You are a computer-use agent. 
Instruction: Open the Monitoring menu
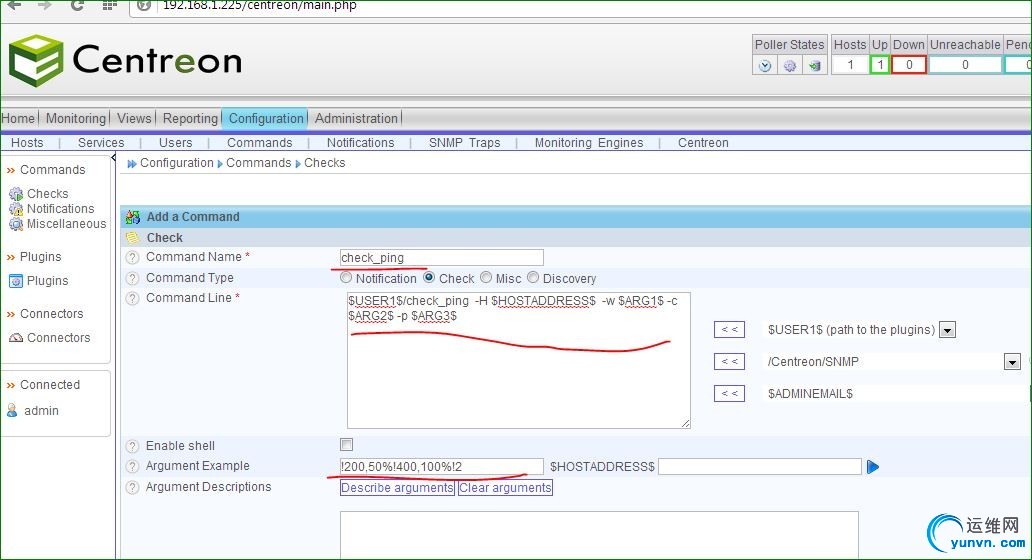point(76,118)
